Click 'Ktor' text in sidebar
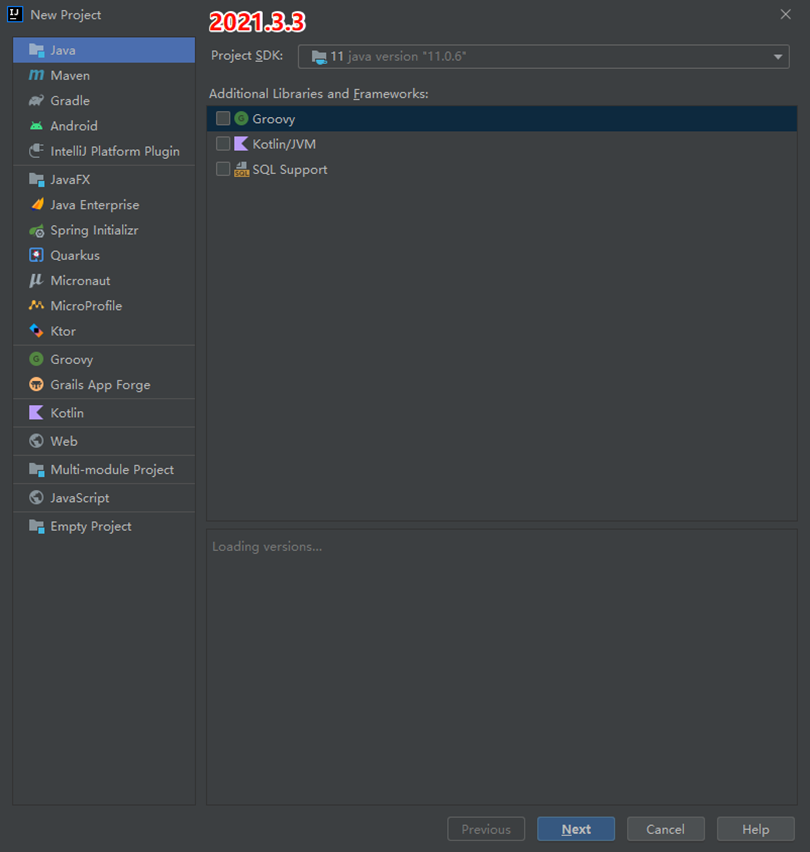This screenshot has width=810, height=852. (x=62, y=331)
